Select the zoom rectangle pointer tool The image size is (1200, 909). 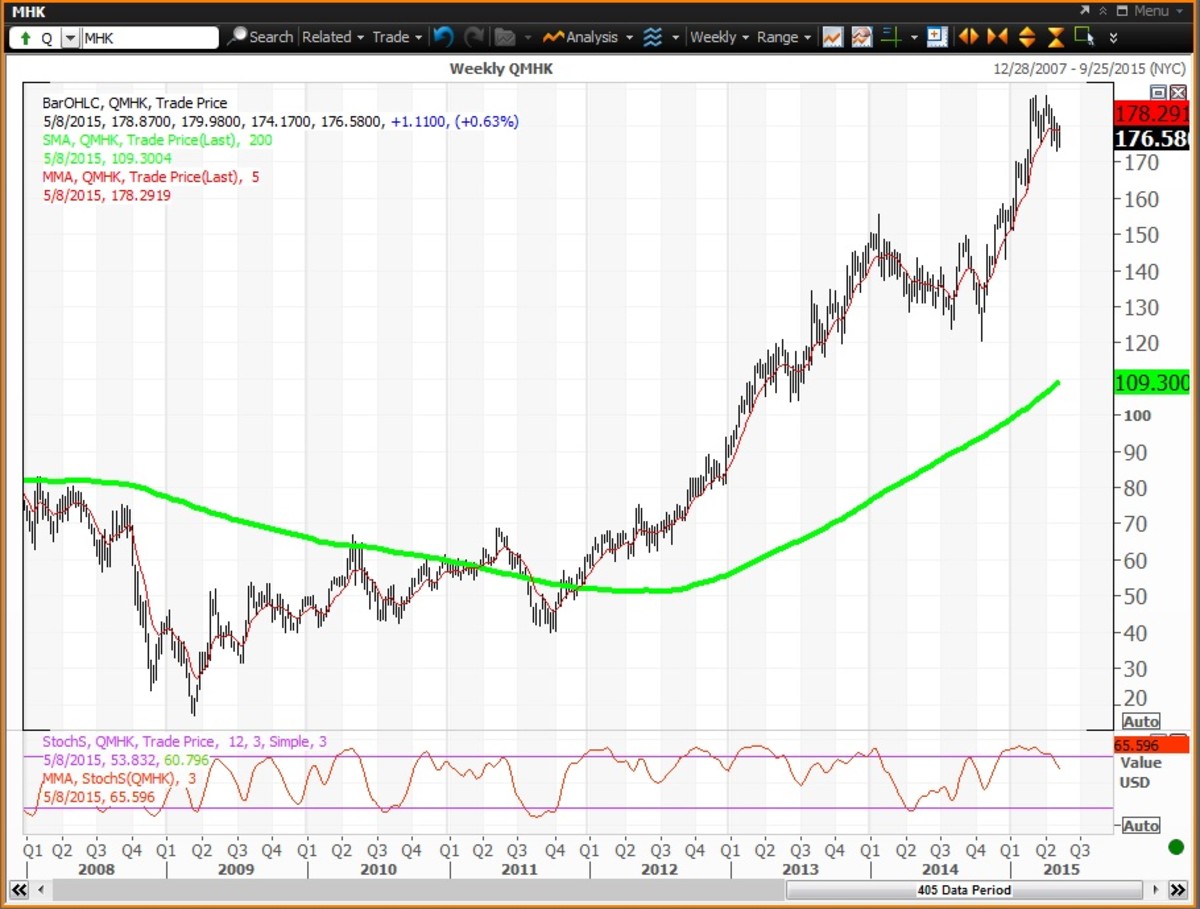coord(1084,37)
